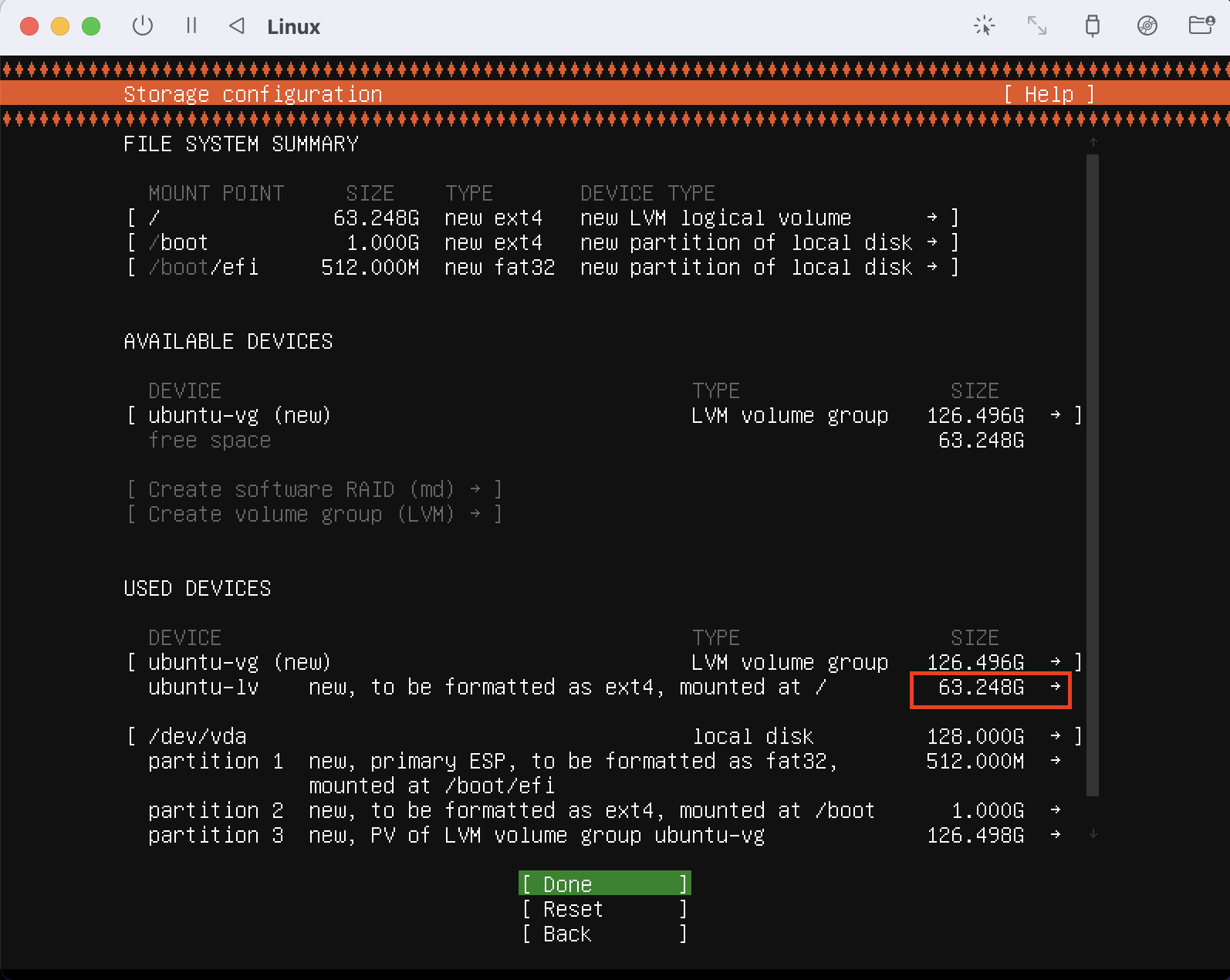Click 128.000G size of /dev/vda

(975, 736)
